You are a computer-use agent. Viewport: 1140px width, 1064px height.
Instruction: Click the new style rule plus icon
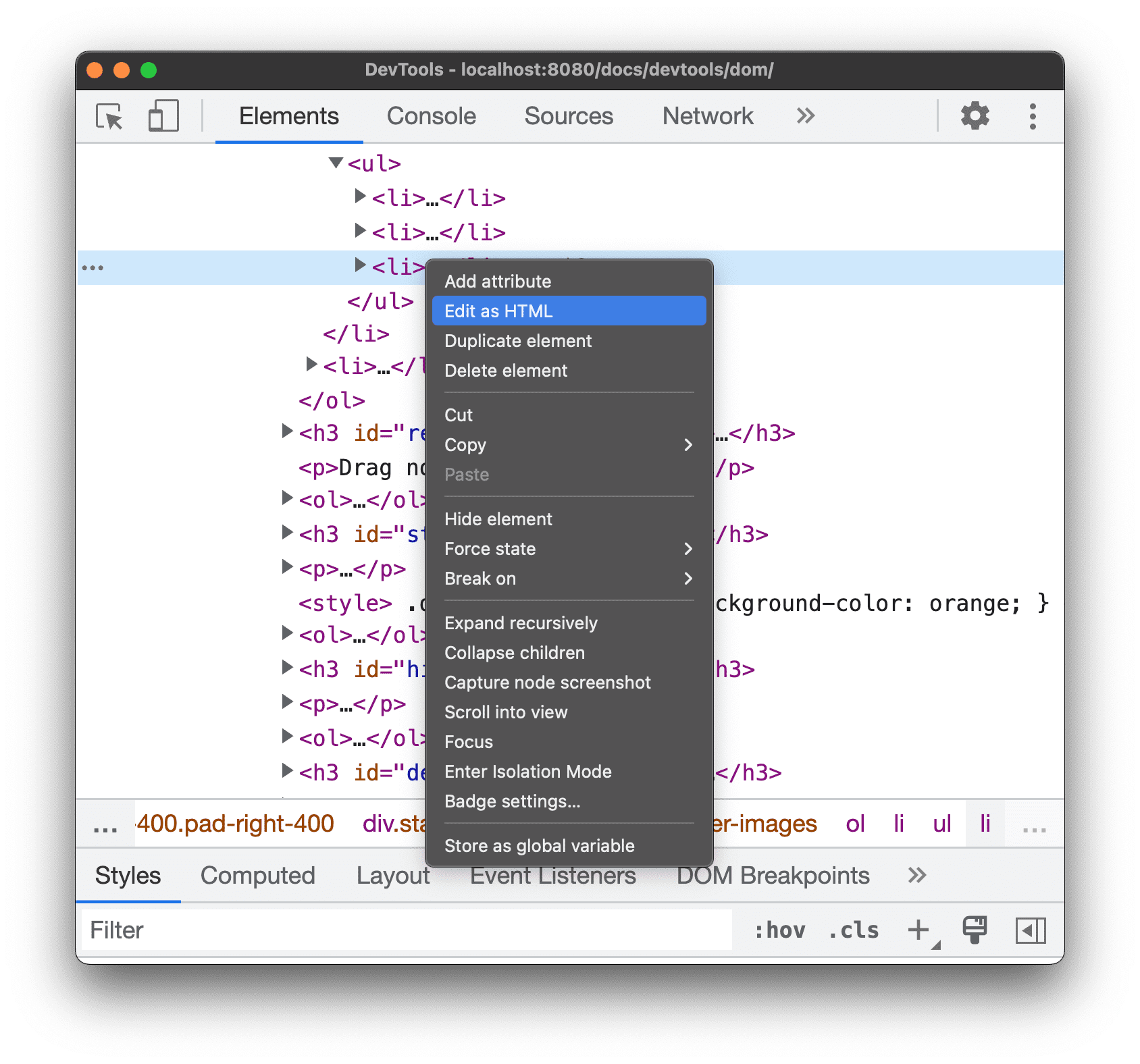(x=918, y=930)
